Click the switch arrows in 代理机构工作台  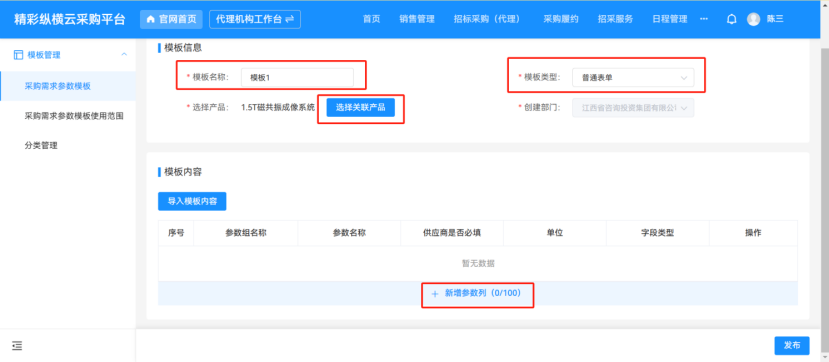(289, 20)
